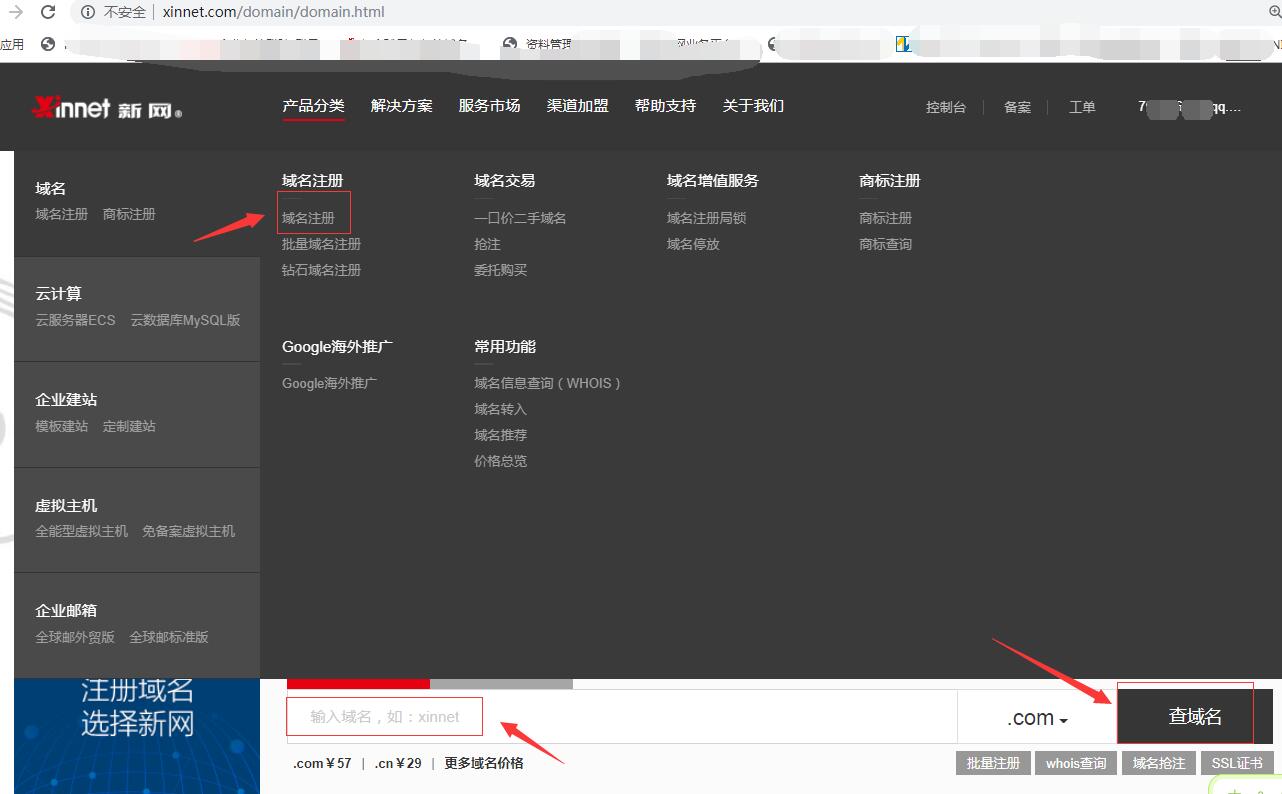Click the zoom magnifier icon in address bar
1282x794 pixels.
point(1274,12)
